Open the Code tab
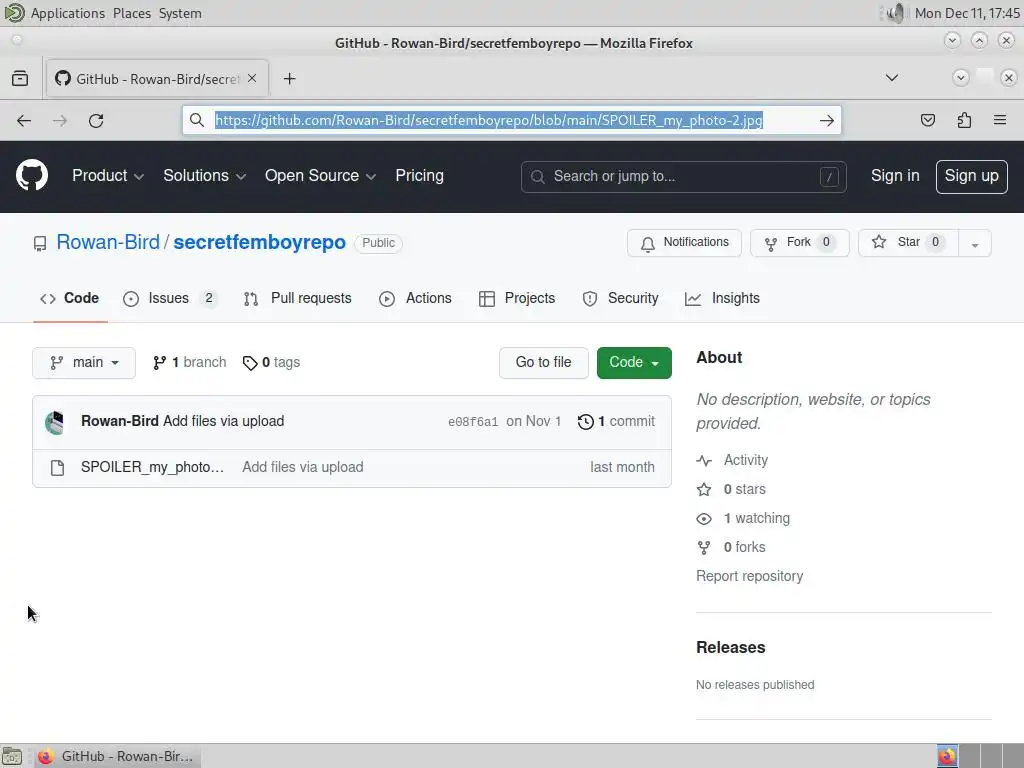Viewport: 1024px width, 768px height. coord(69,298)
